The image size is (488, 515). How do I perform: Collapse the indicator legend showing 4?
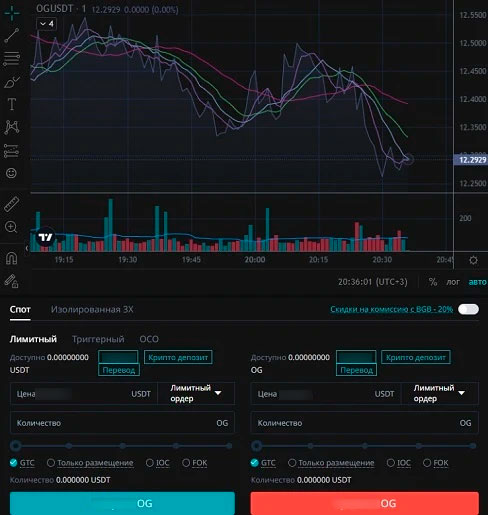pyautogui.click(x=46, y=24)
